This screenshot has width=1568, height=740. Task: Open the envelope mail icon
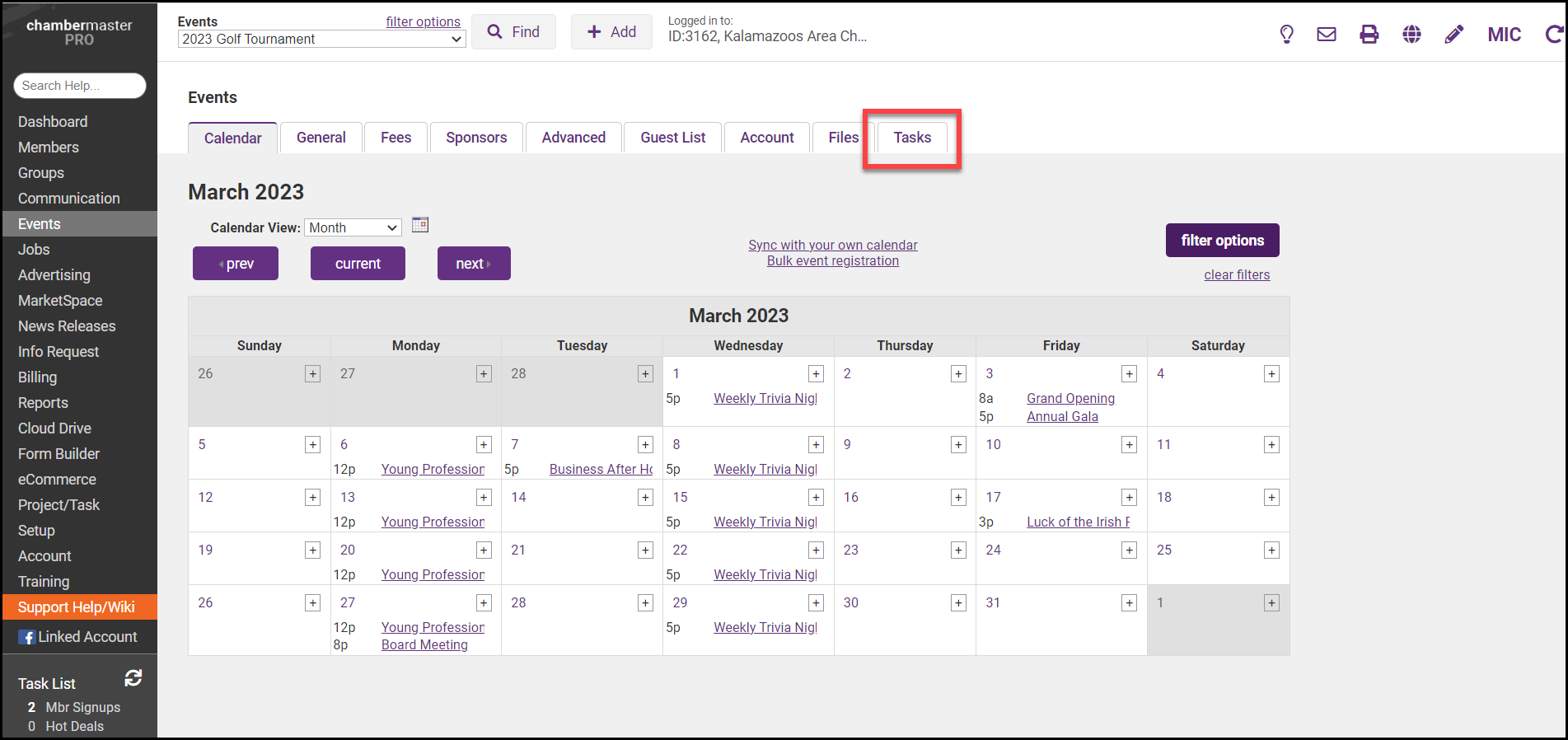[1327, 34]
